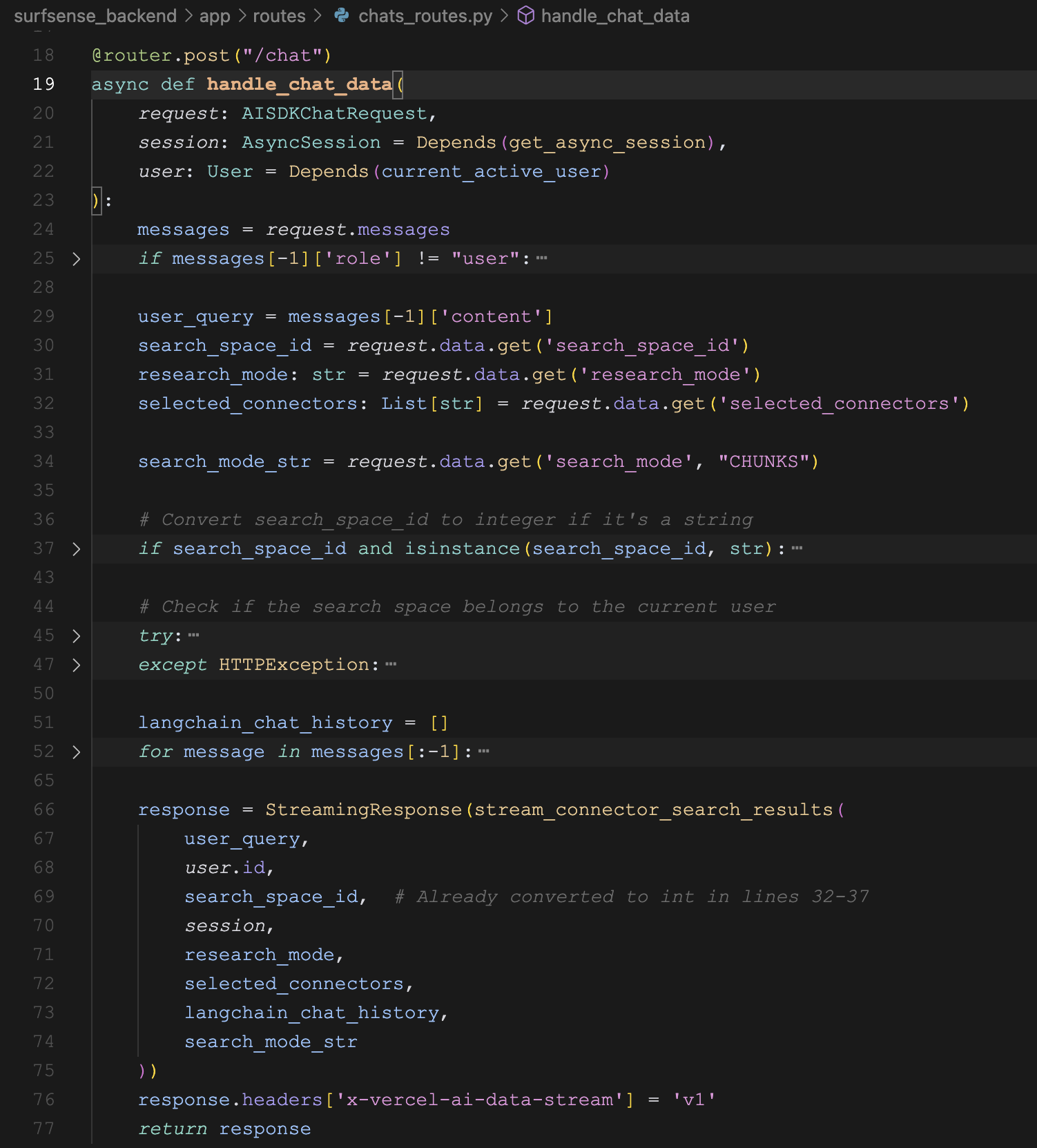Click the fold ellipsis after except HTTPException:
Screen dimensions: 1037x1148
click(391, 664)
